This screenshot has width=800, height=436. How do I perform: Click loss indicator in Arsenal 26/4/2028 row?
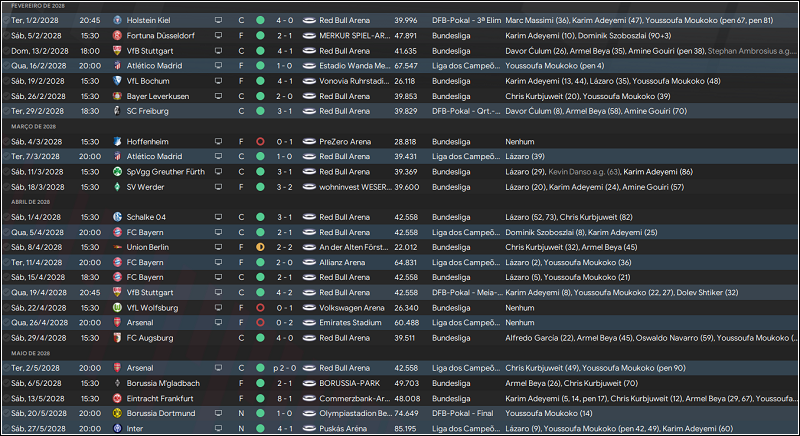click(260, 323)
